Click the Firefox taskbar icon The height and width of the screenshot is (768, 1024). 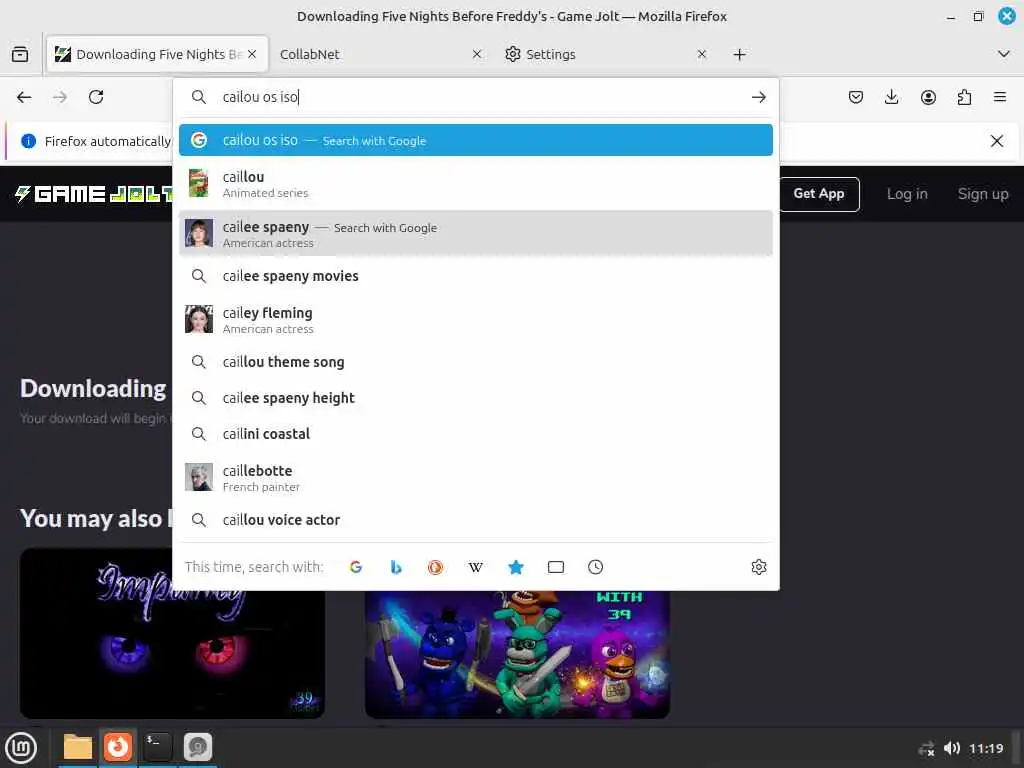pyautogui.click(x=118, y=747)
